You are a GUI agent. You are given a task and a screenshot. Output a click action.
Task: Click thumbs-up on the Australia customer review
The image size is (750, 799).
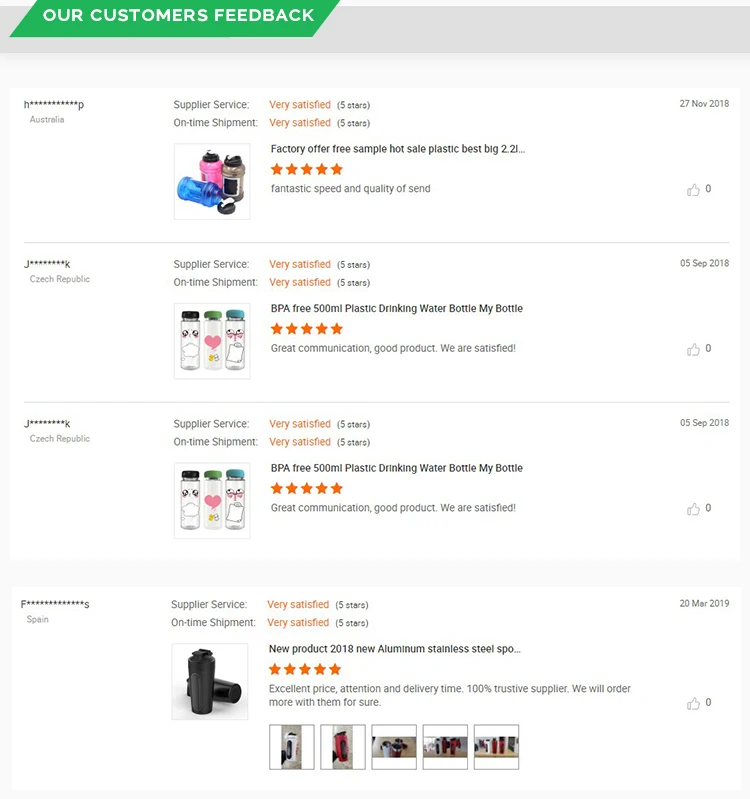[x=693, y=189]
